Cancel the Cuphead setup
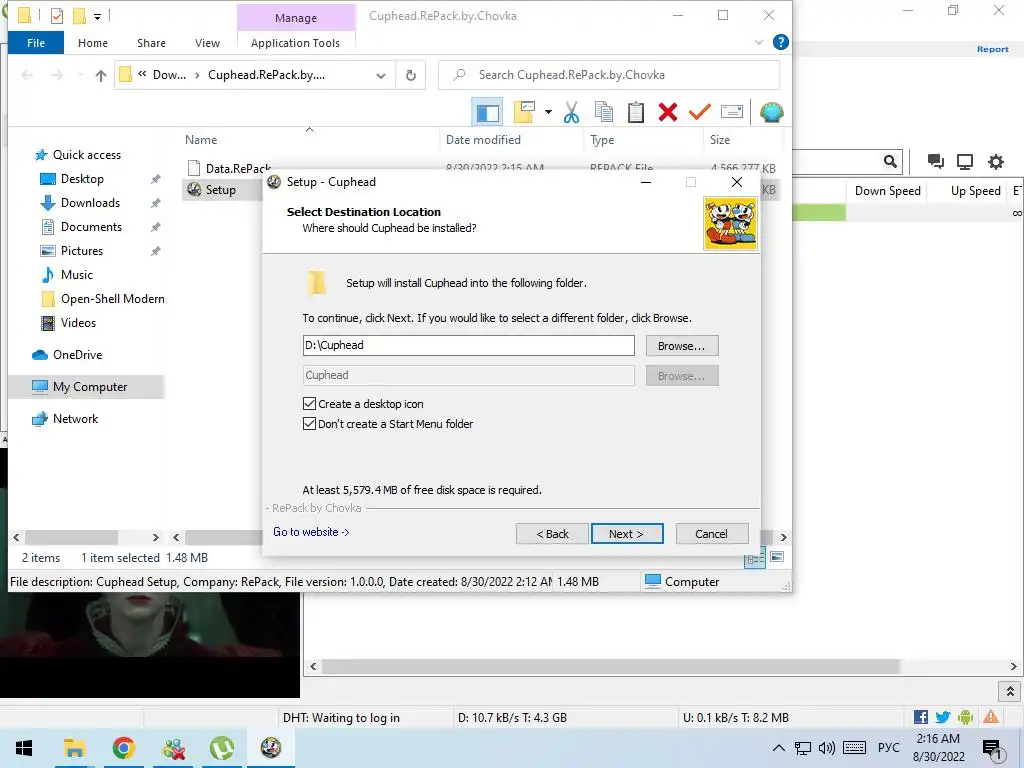Screen dimensions: 1024x768 [x=712, y=534]
